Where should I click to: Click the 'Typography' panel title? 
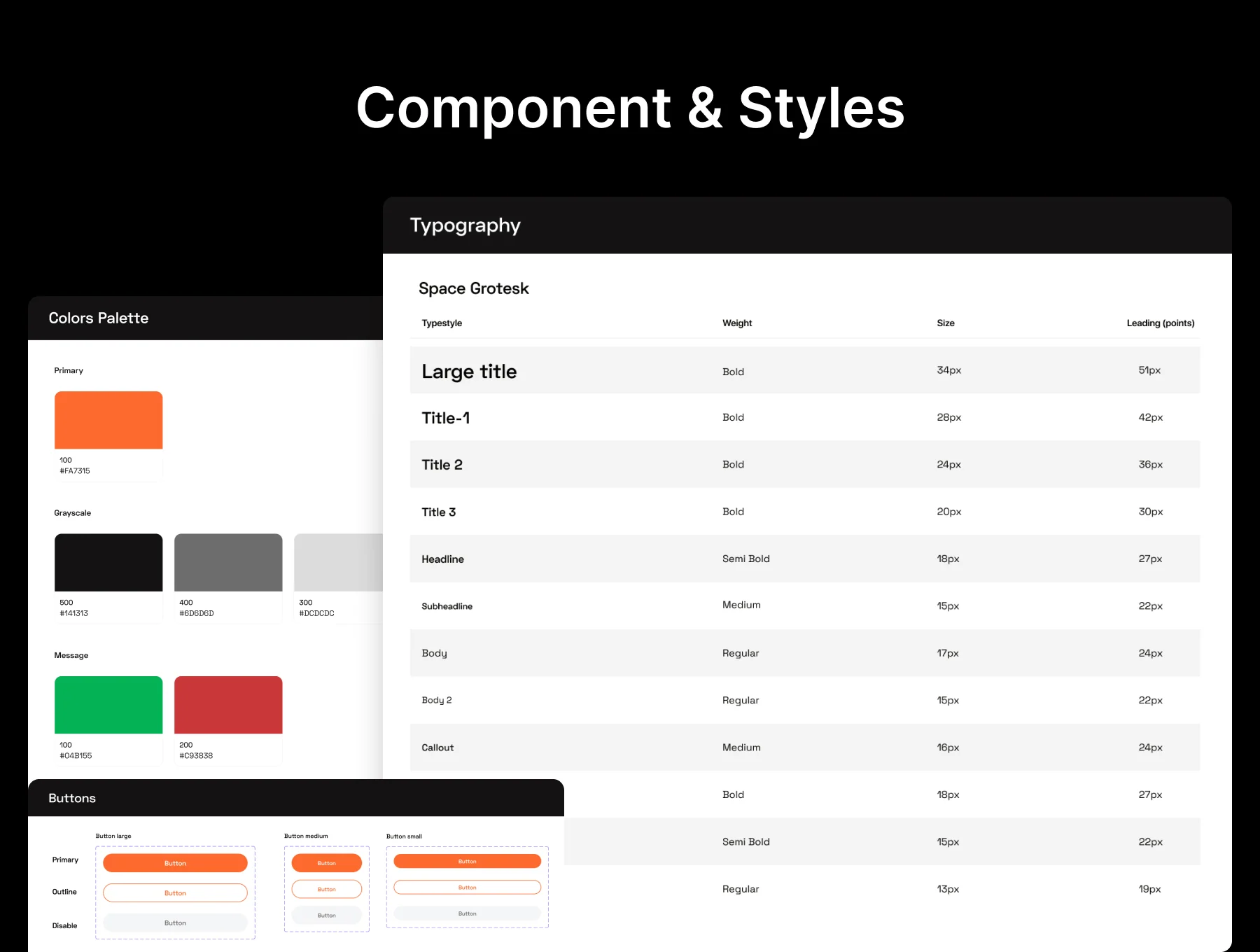[x=465, y=225]
